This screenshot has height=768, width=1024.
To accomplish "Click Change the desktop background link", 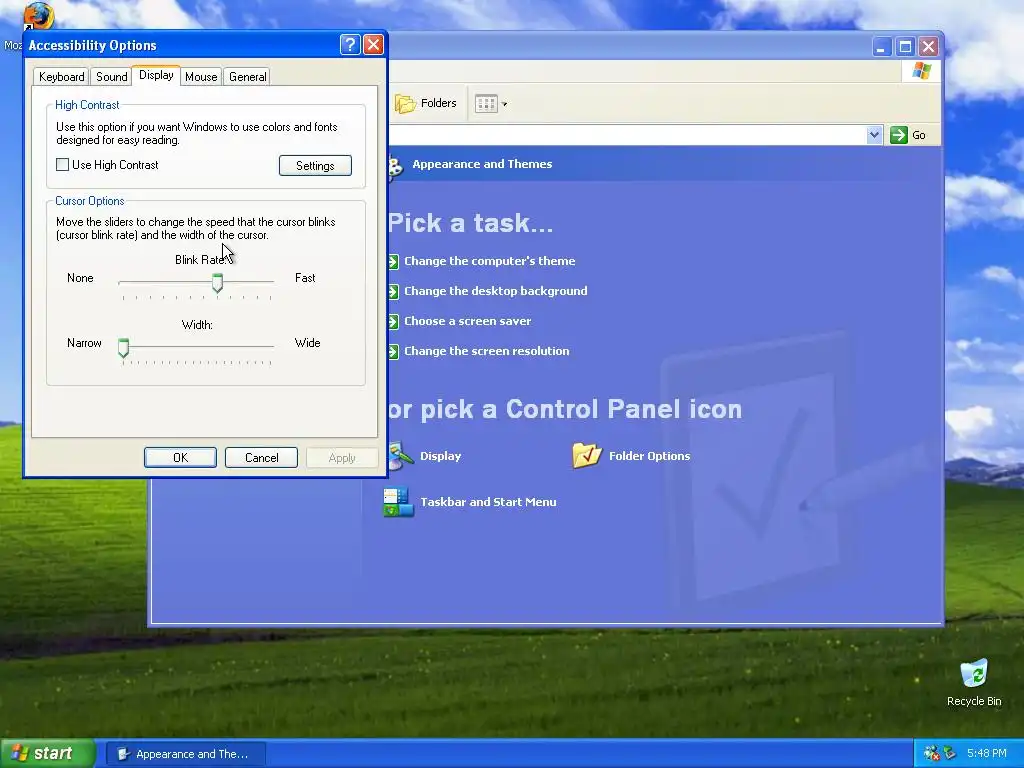I will pyautogui.click(x=496, y=291).
